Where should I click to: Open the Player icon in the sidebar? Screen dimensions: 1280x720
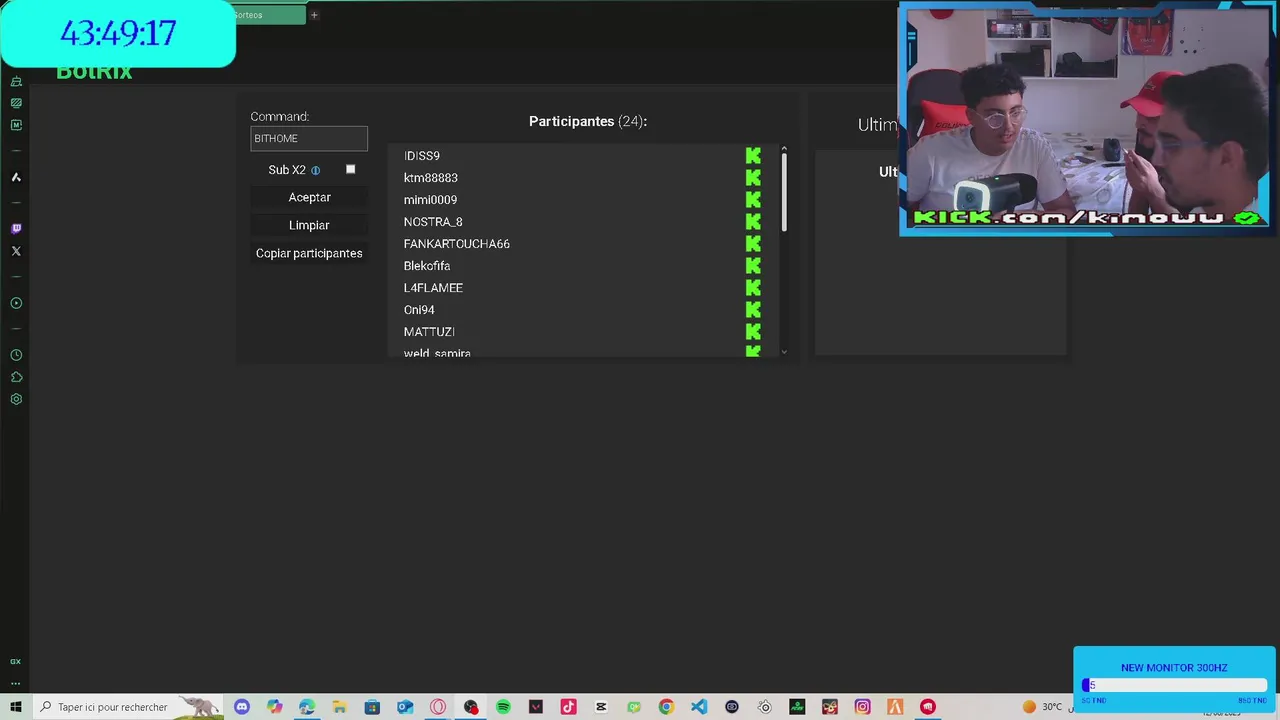pos(16,303)
